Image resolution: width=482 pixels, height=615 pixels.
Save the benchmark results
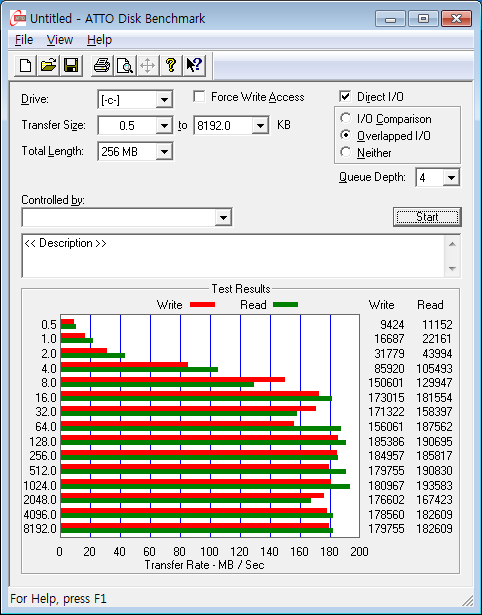tap(71, 65)
